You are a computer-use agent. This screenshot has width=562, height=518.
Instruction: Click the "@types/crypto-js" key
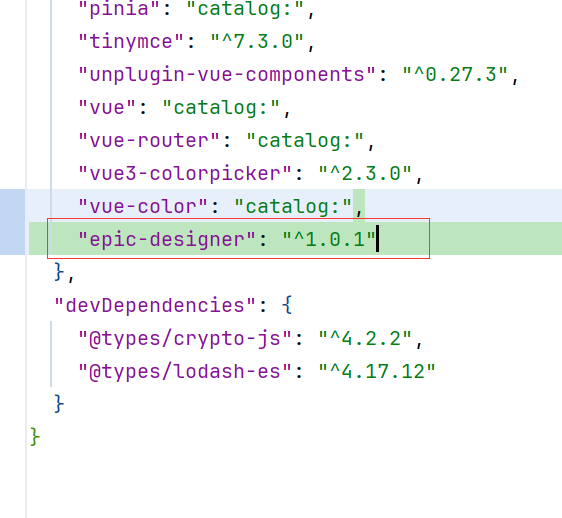[185, 338]
